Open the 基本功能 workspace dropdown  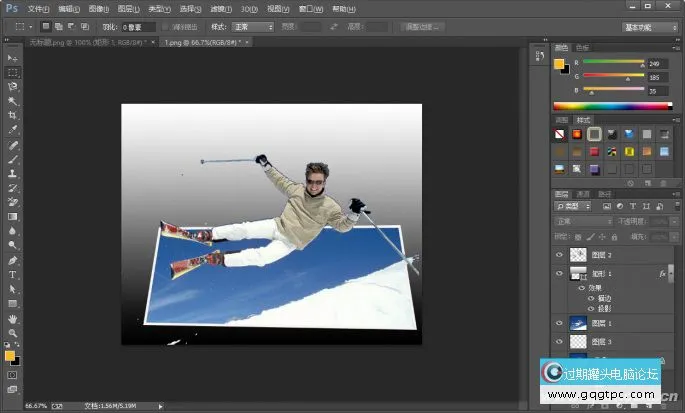[x=648, y=26]
